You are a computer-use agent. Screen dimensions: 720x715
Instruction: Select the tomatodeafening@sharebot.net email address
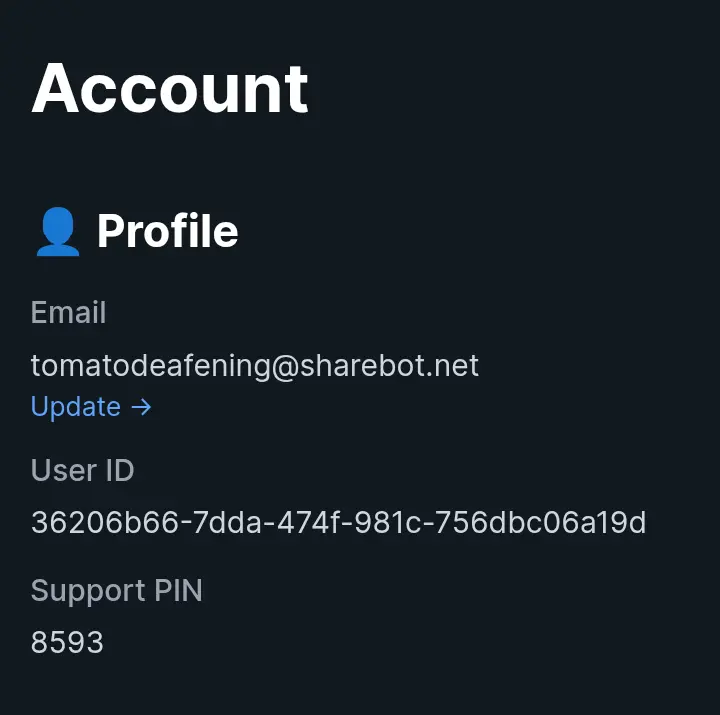(255, 366)
